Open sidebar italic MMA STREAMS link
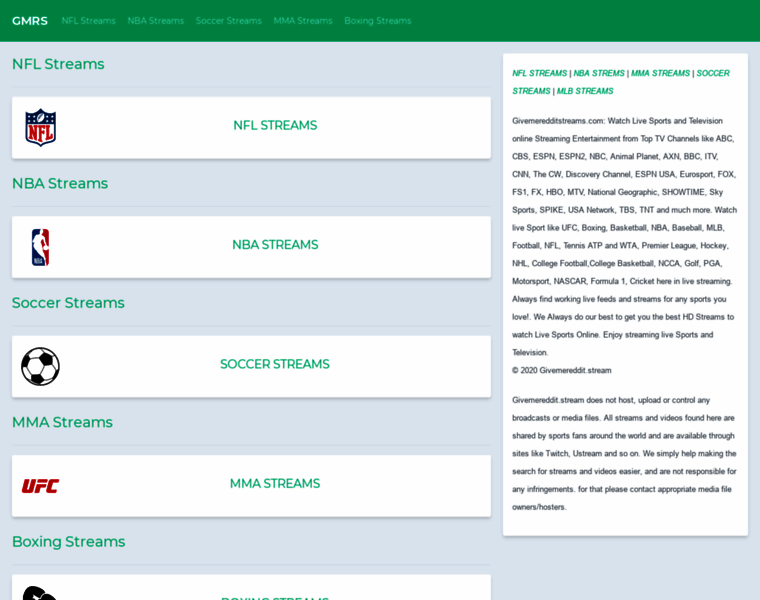Image resolution: width=760 pixels, height=600 pixels. pyautogui.click(x=660, y=73)
